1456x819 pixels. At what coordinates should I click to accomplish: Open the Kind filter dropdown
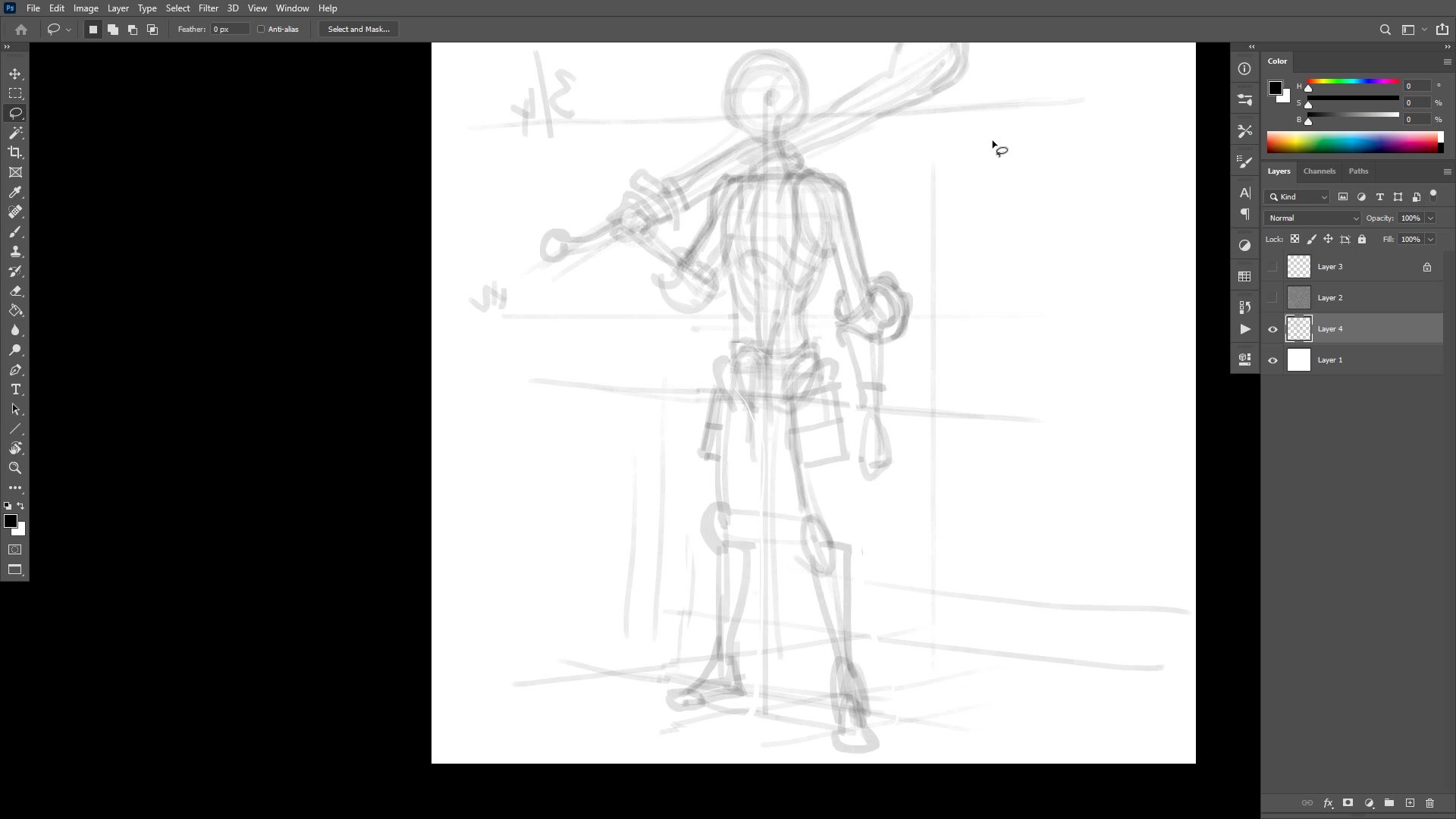pos(1298,197)
